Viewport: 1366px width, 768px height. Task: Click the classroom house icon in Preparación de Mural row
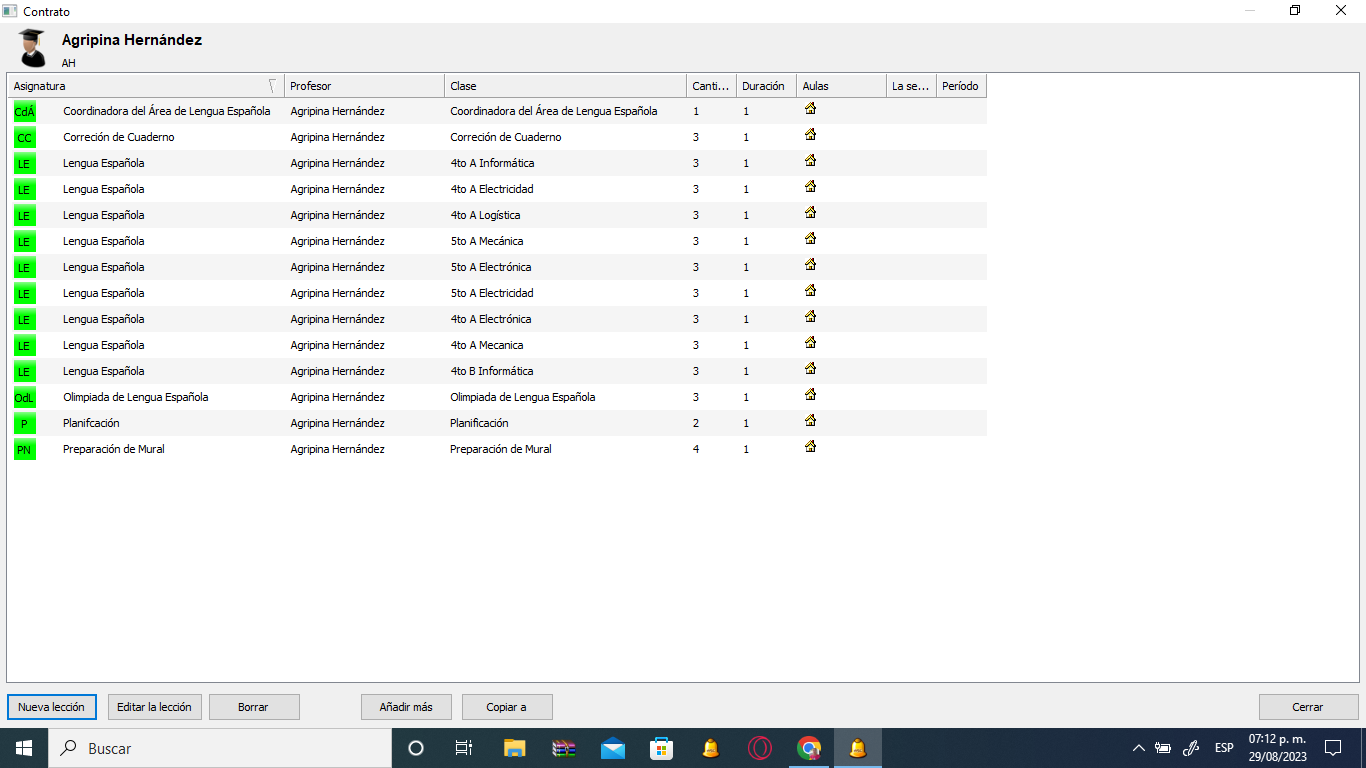(811, 446)
